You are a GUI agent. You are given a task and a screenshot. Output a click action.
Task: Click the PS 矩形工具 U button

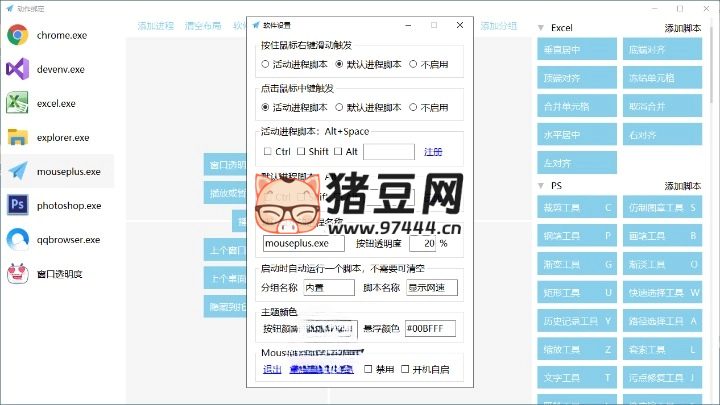coord(577,292)
